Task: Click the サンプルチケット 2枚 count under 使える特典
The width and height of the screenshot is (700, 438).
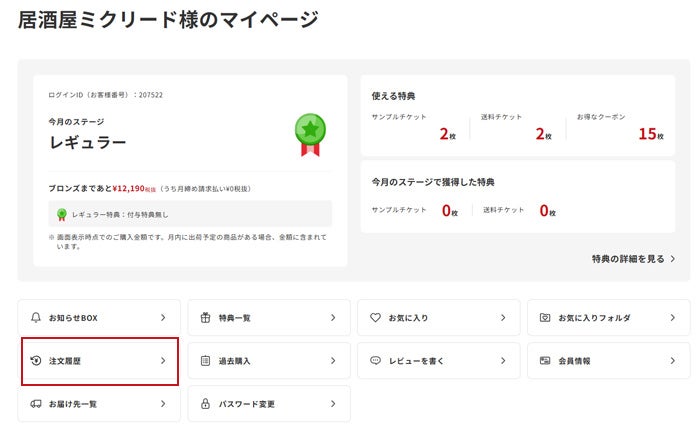Action: (448, 134)
